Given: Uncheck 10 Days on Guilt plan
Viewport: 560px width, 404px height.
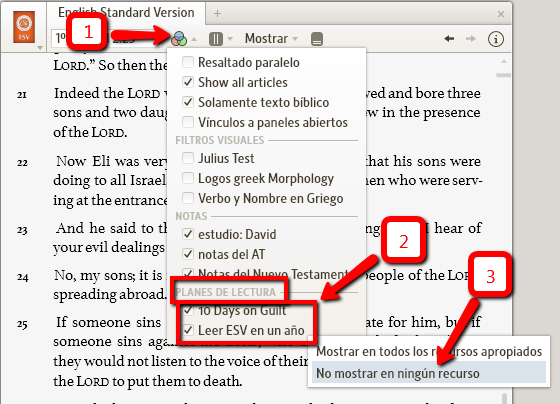Looking at the screenshot, I should [188, 310].
